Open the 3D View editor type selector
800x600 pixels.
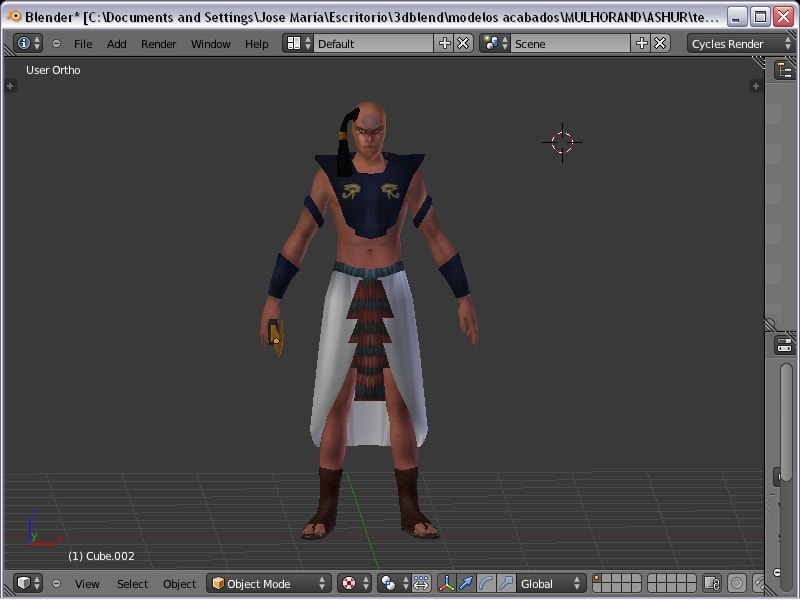(28, 583)
